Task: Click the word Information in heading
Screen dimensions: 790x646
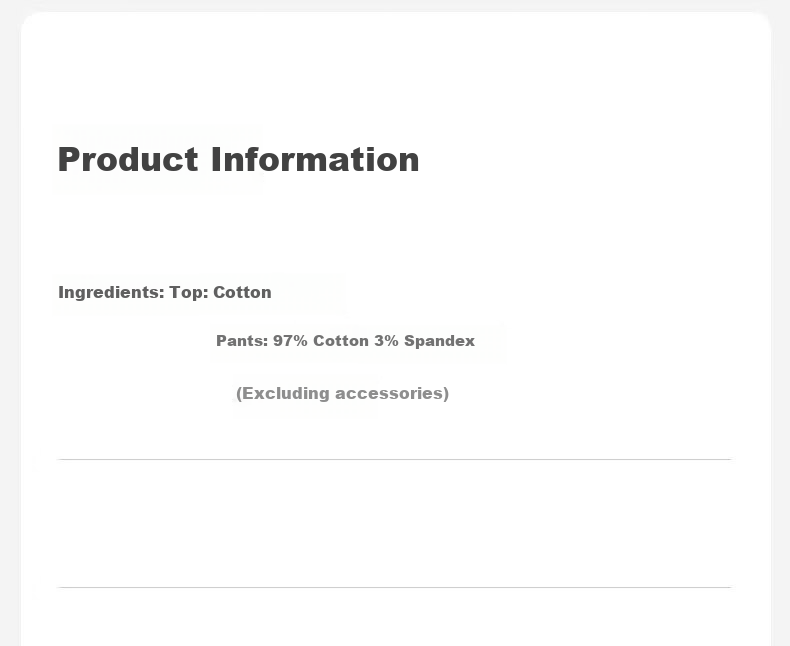Action: [x=315, y=160]
